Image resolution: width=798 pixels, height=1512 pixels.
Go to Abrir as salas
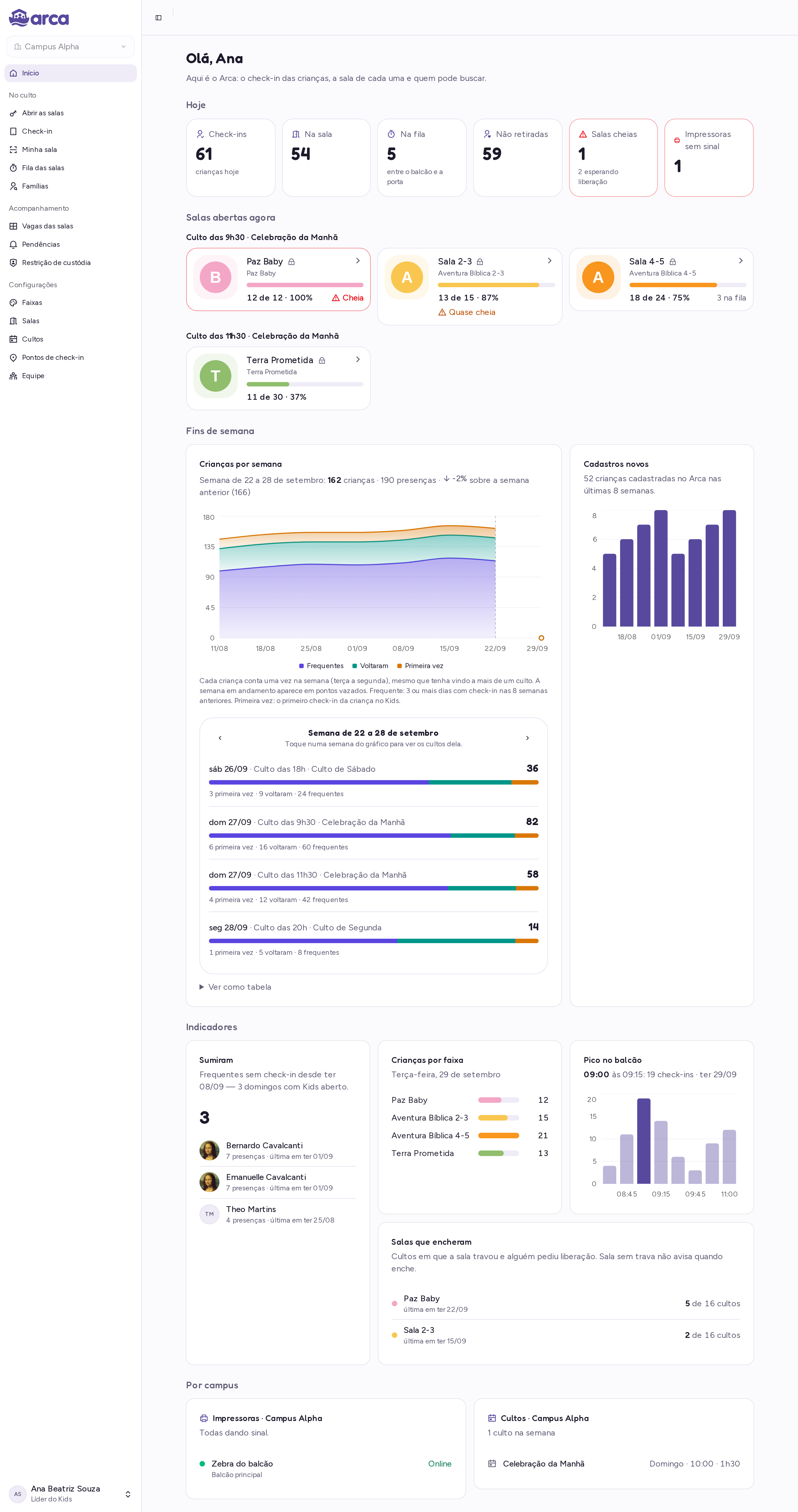pyautogui.click(x=70, y=113)
